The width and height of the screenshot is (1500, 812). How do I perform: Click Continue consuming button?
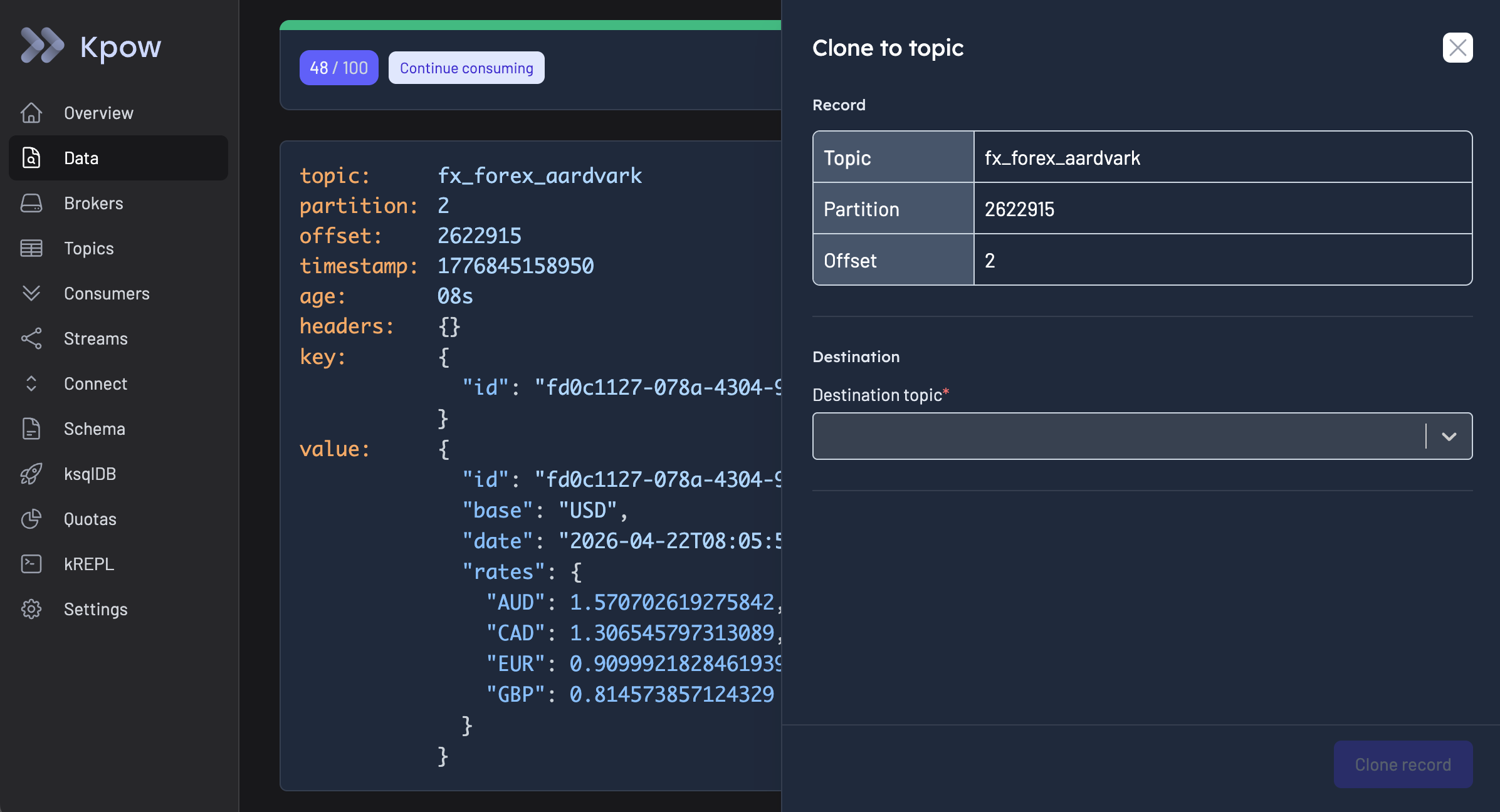click(466, 68)
